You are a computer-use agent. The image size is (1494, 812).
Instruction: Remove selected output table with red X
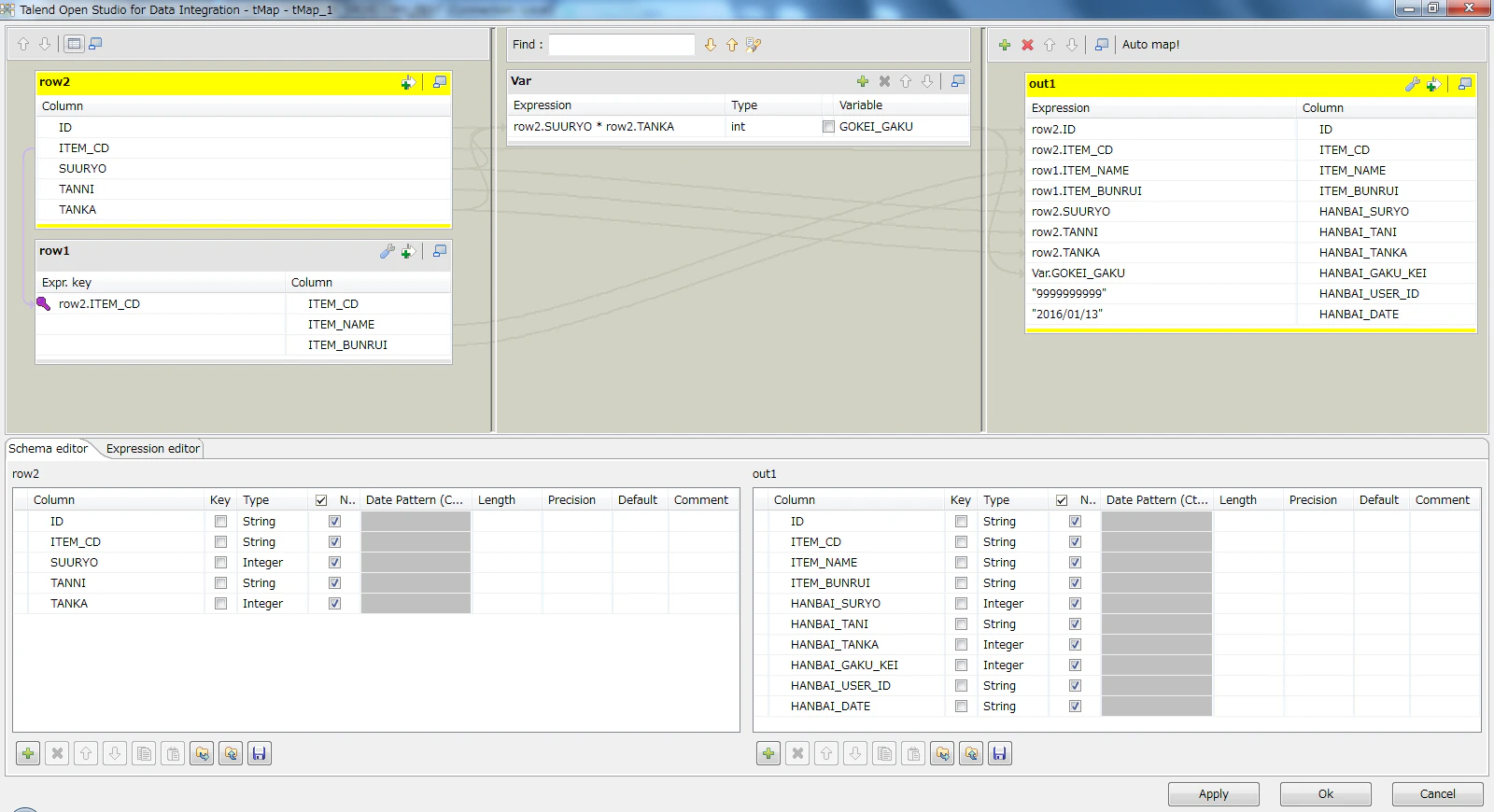[x=1027, y=45]
